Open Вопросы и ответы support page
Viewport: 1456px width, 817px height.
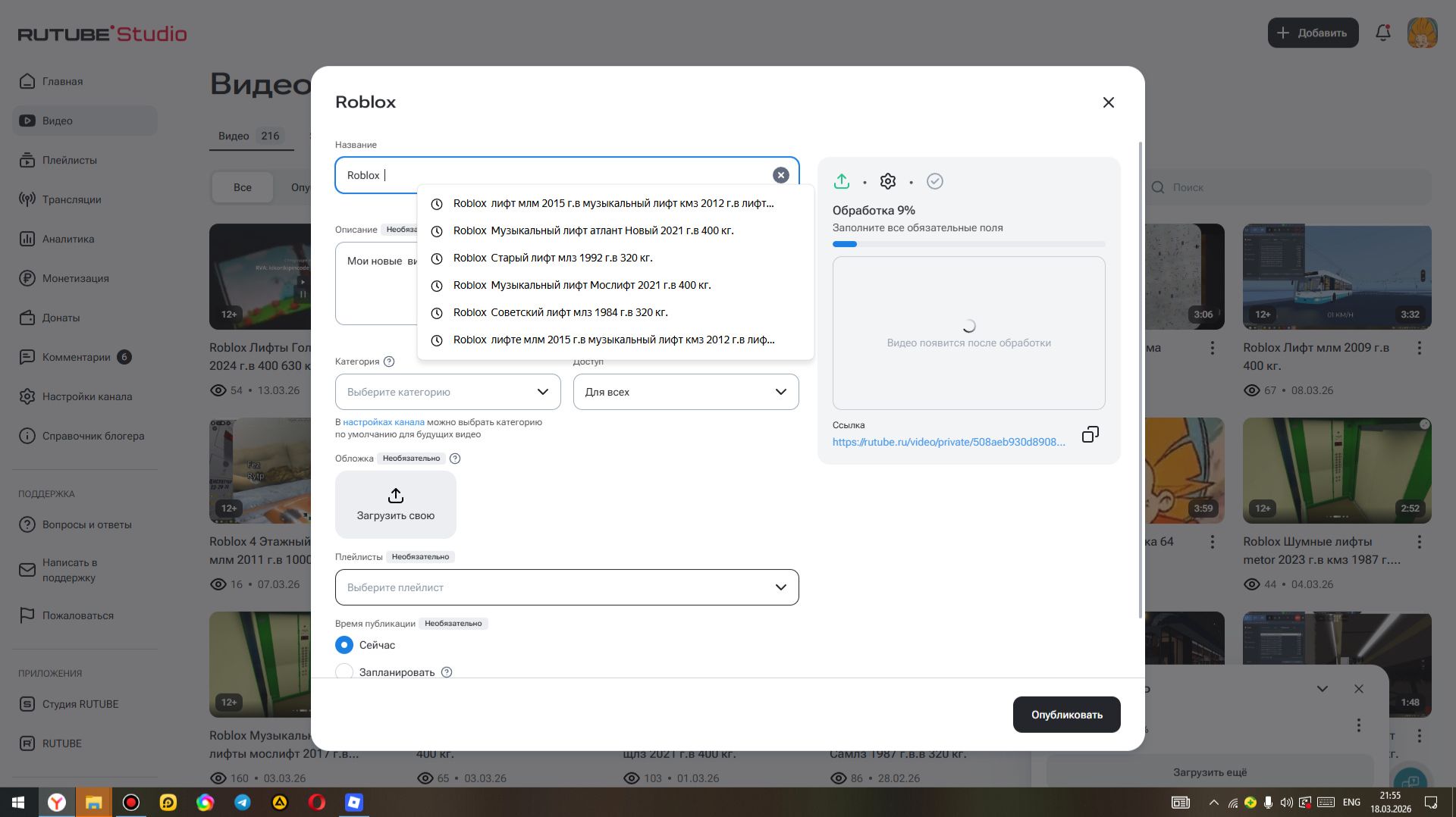pos(85,524)
